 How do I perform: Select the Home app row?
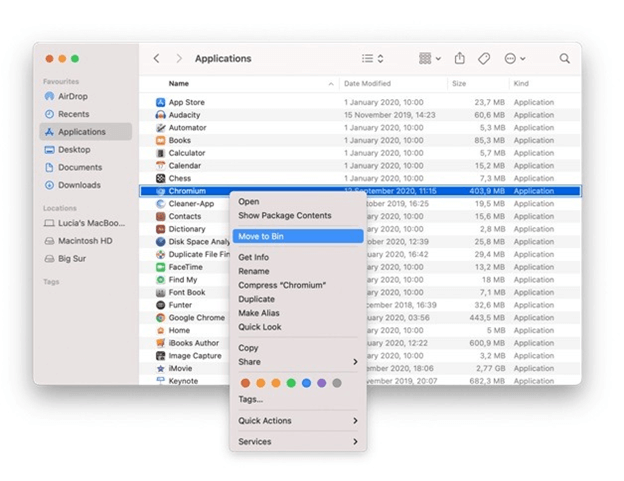pos(360,330)
